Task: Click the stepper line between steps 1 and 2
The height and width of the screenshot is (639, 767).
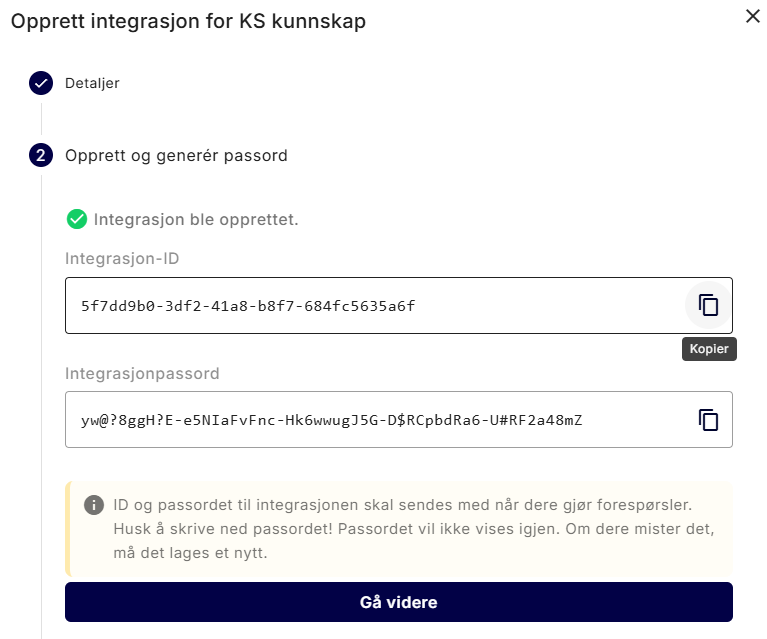Action: pos(41,119)
